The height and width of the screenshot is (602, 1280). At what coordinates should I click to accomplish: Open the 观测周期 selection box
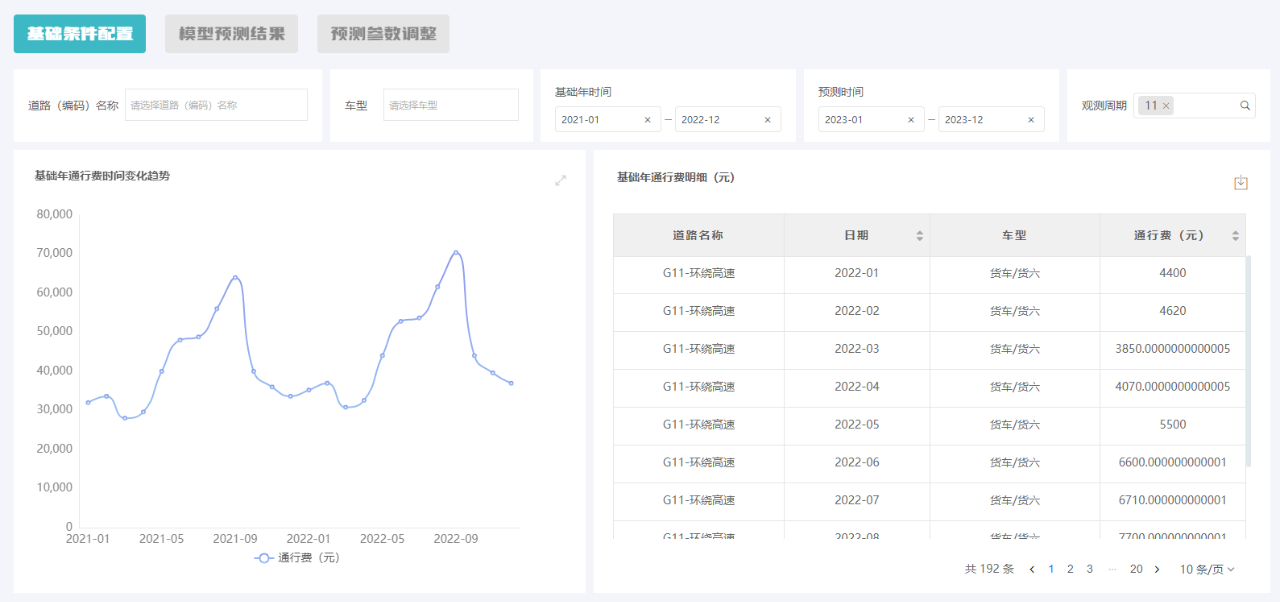[x=1194, y=105]
